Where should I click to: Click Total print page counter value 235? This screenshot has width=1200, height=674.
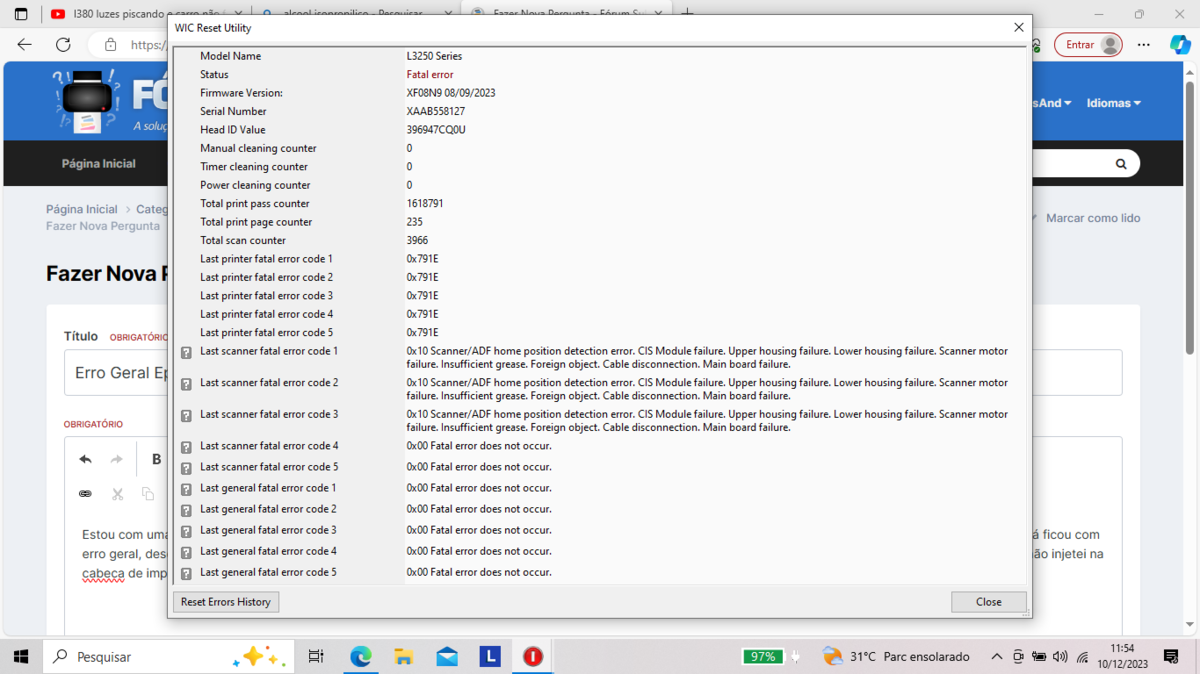pyautogui.click(x=414, y=222)
